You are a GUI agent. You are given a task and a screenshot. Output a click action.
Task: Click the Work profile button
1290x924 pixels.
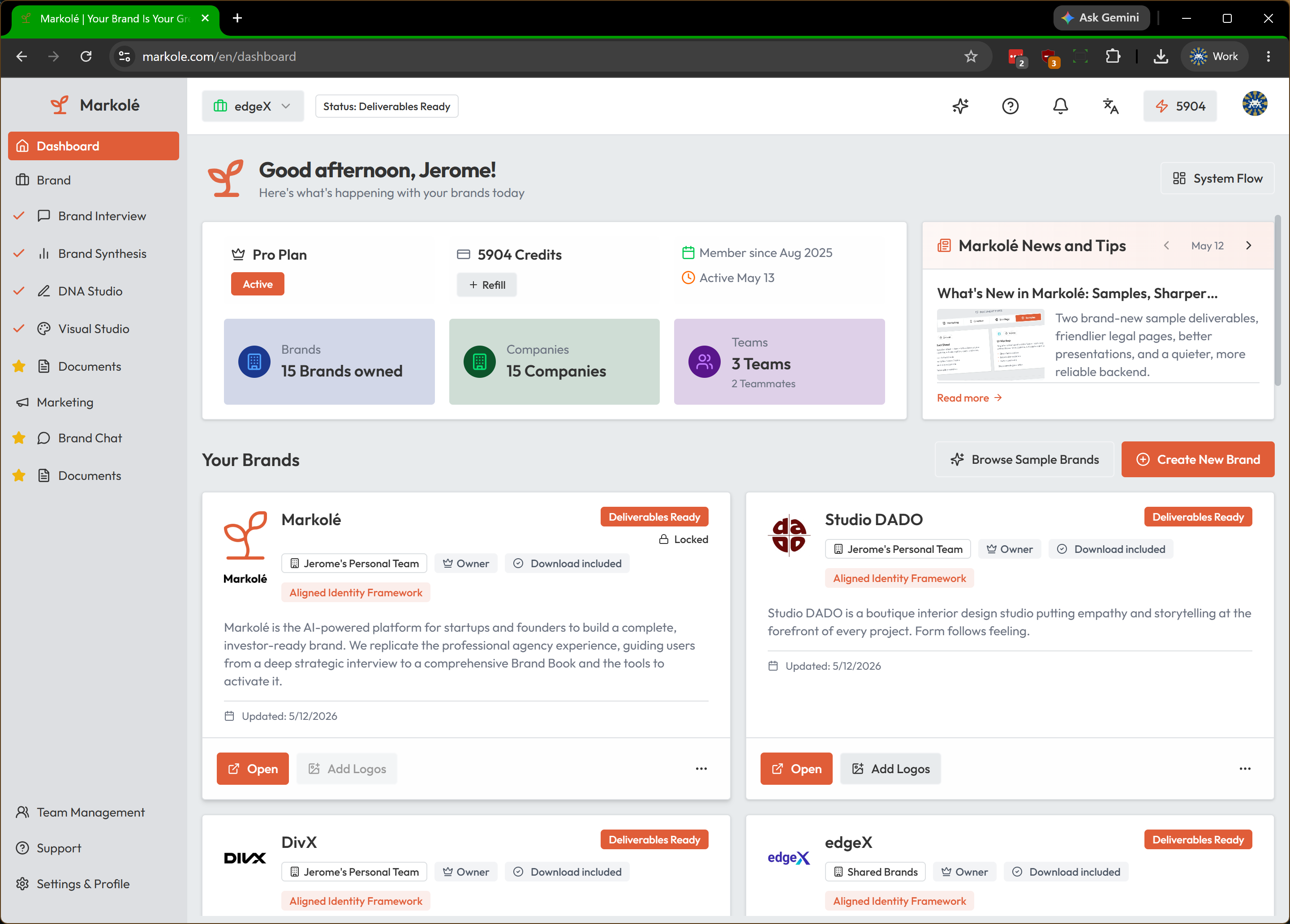pyautogui.click(x=1214, y=56)
